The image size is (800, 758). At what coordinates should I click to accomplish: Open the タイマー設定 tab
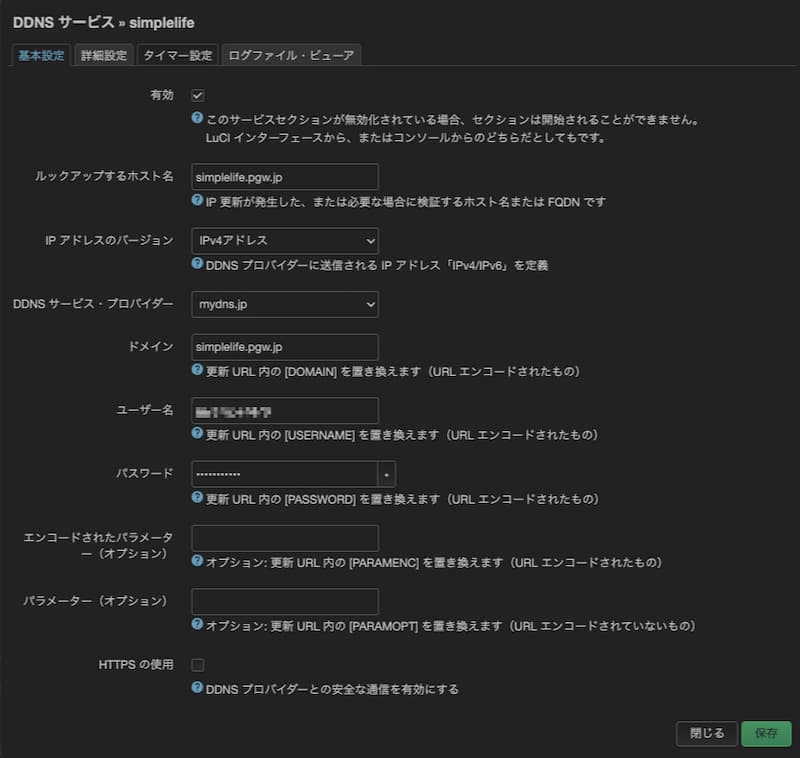177,55
